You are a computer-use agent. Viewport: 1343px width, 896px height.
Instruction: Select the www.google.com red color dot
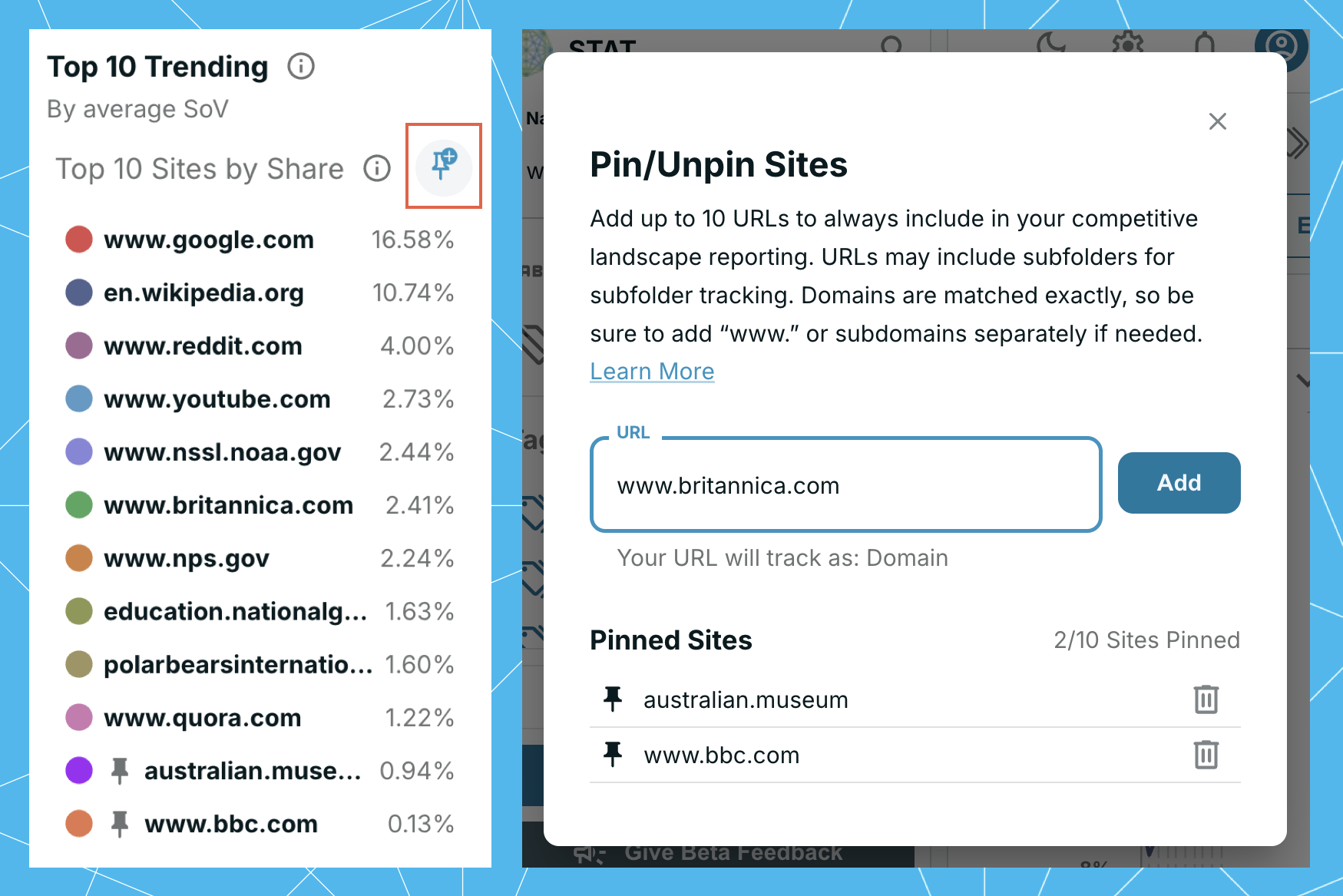point(79,240)
